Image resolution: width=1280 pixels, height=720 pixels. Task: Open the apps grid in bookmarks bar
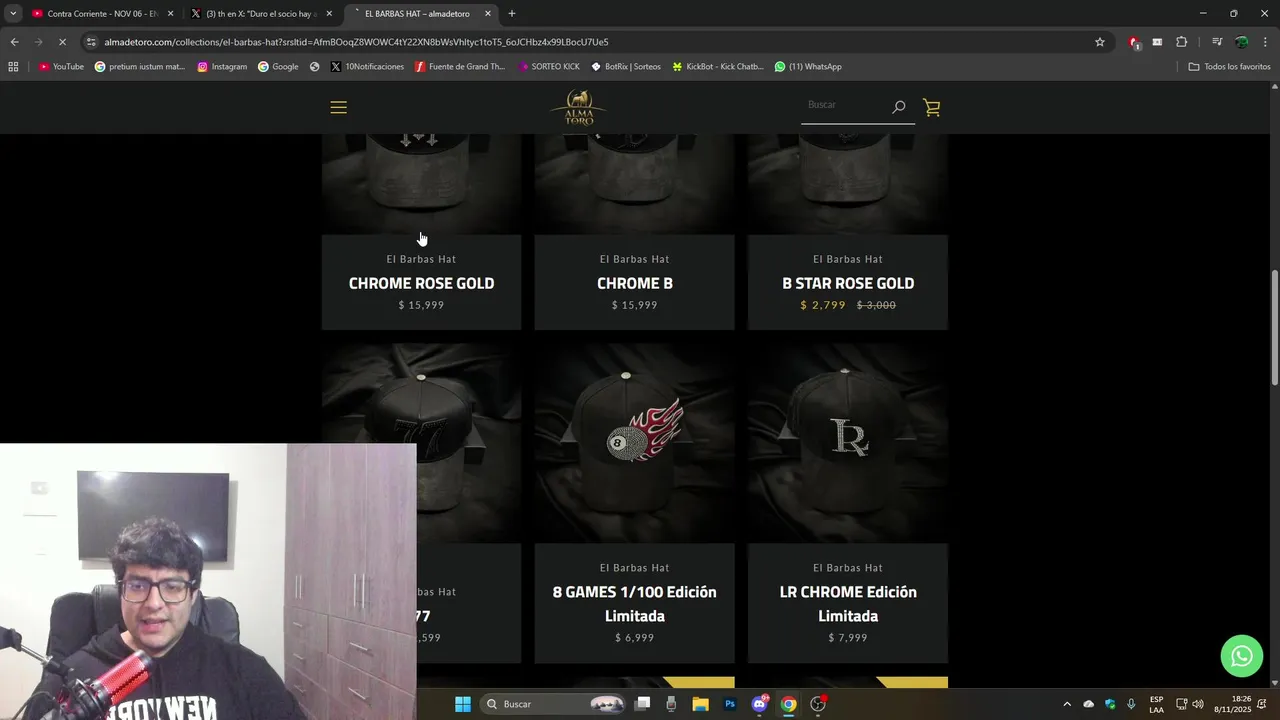click(13, 67)
